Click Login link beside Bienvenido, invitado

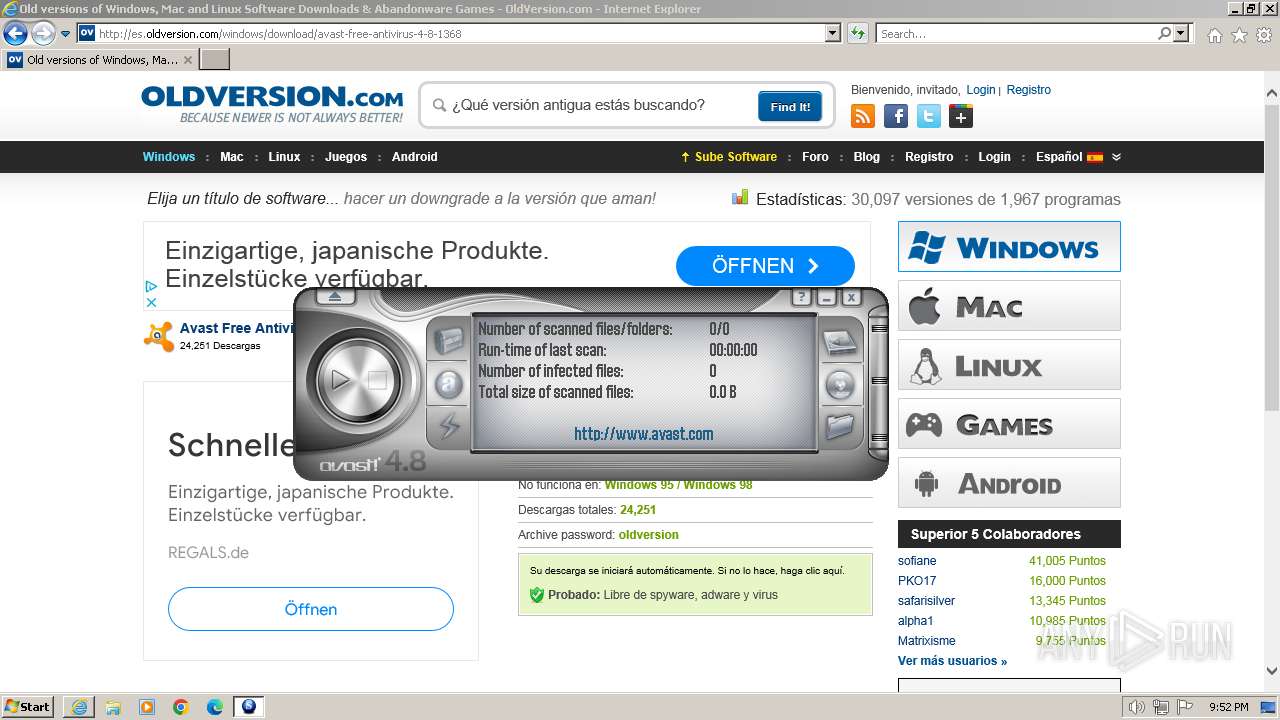[981, 90]
